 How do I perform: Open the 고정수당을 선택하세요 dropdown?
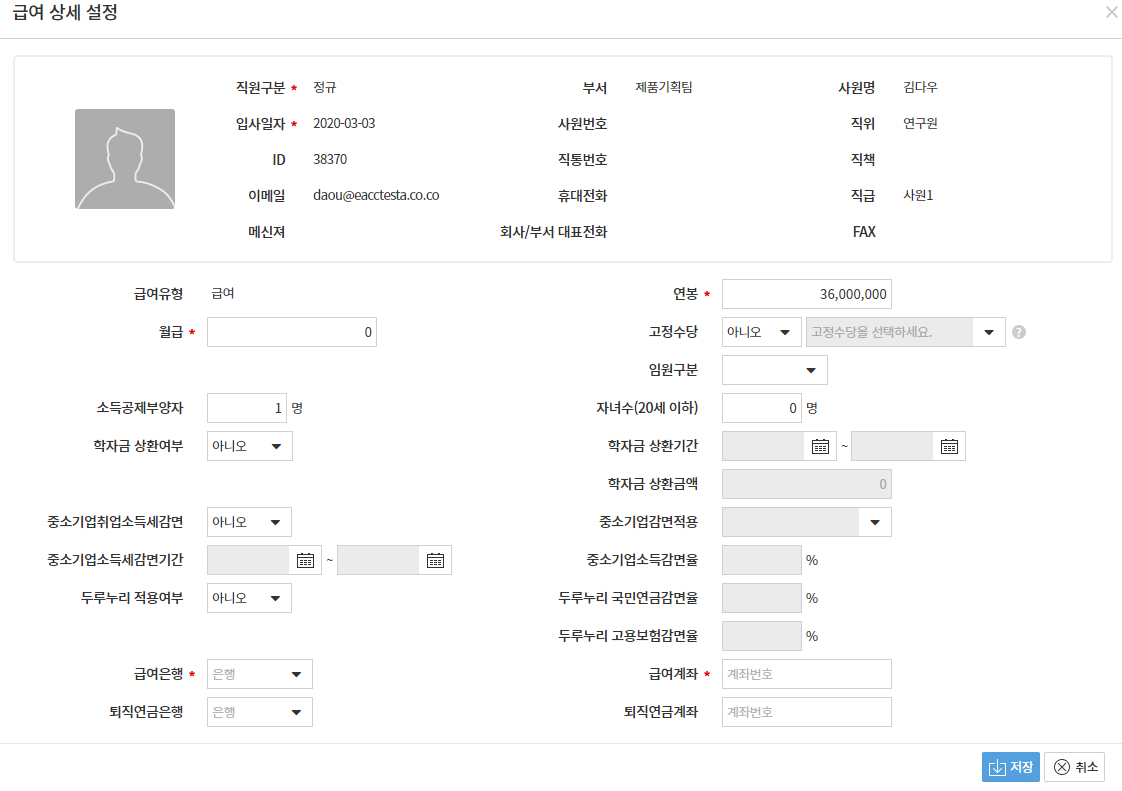coord(905,332)
